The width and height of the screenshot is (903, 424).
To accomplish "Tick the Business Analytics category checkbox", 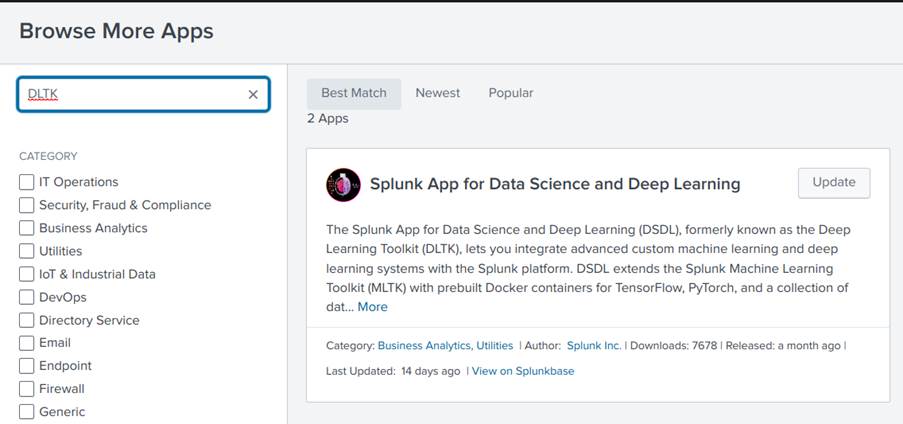I will tap(27, 228).
